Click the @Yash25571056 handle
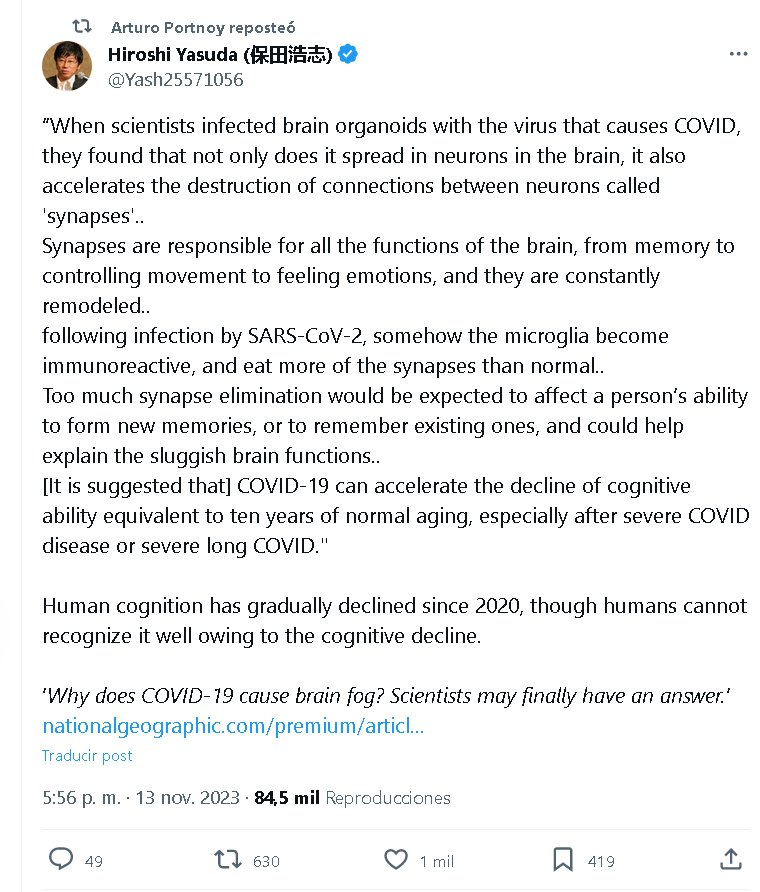This screenshot has width=760, height=892. pyautogui.click(x=175, y=80)
